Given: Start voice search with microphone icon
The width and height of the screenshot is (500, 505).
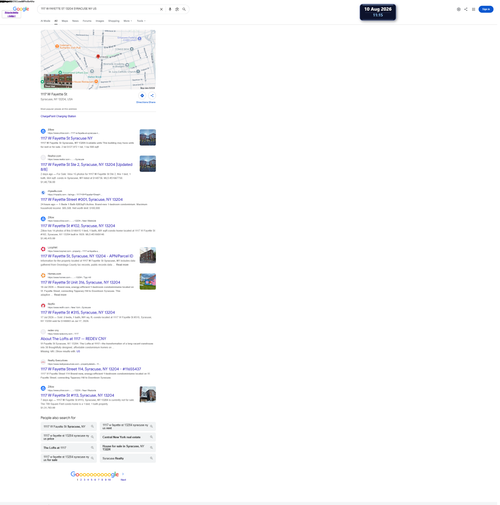Looking at the screenshot, I should tap(170, 9).
